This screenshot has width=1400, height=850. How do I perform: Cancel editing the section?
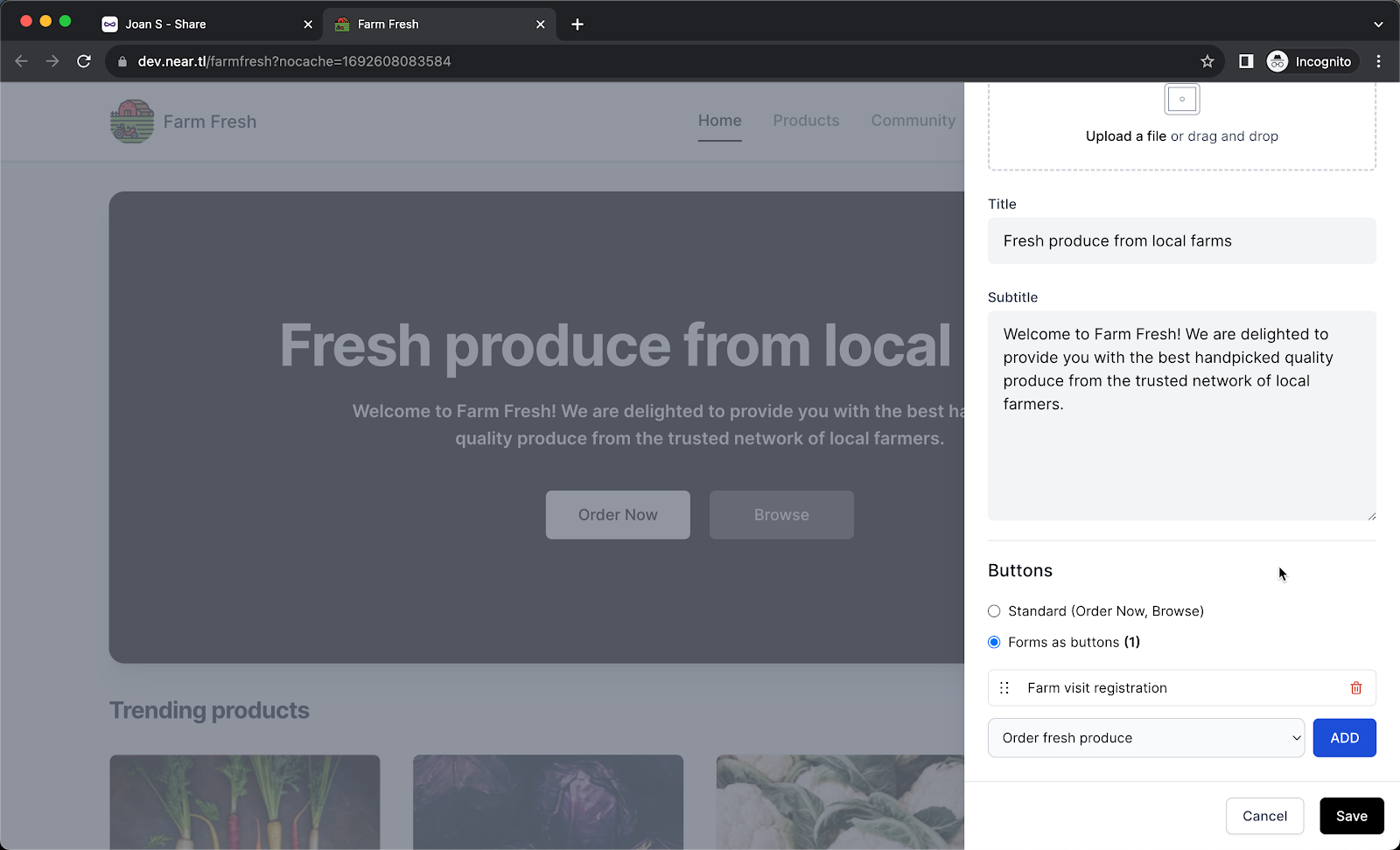pyautogui.click(x=1264, y=816)
